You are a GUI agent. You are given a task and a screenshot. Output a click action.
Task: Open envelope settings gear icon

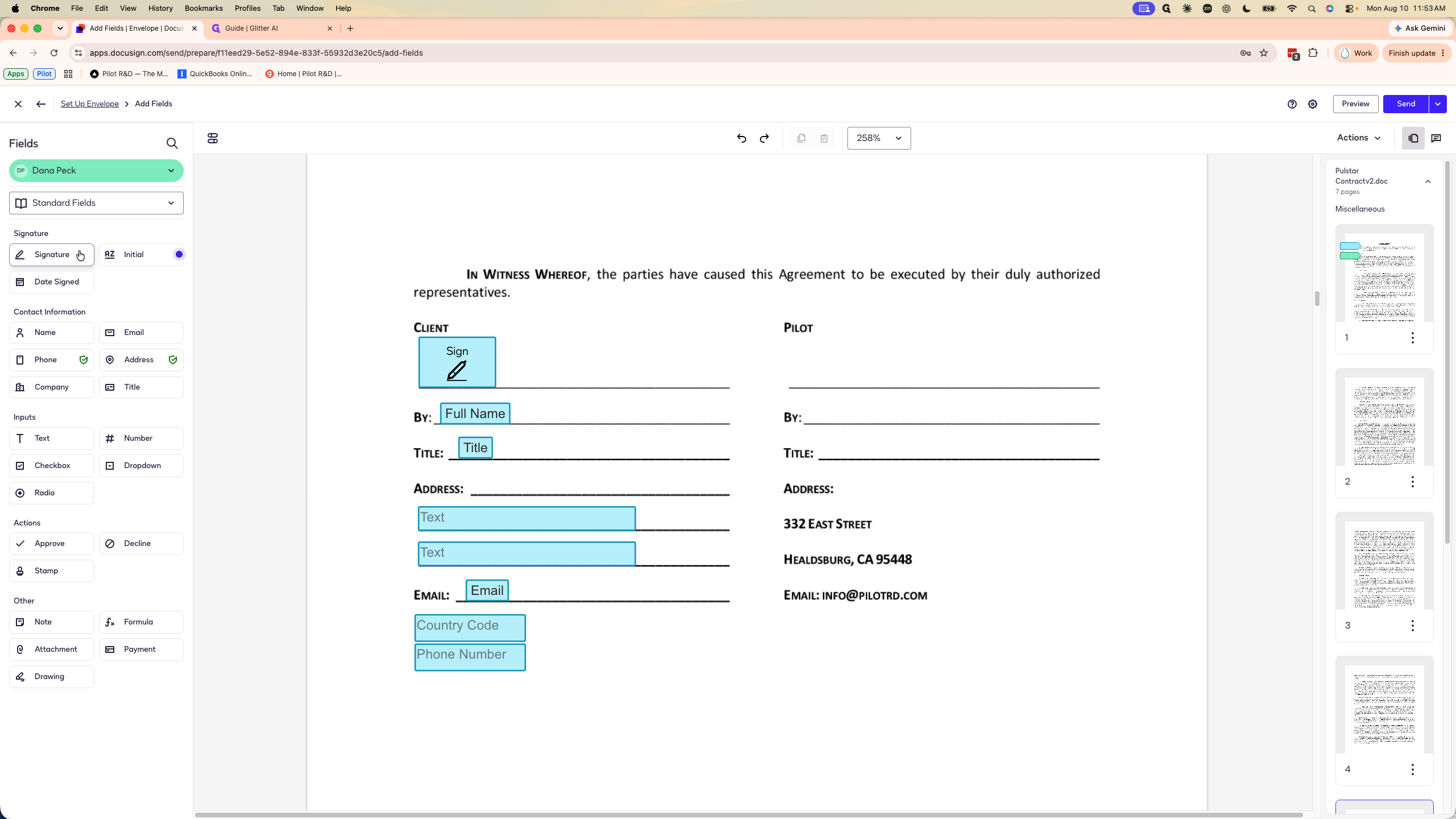[1313, 104]
